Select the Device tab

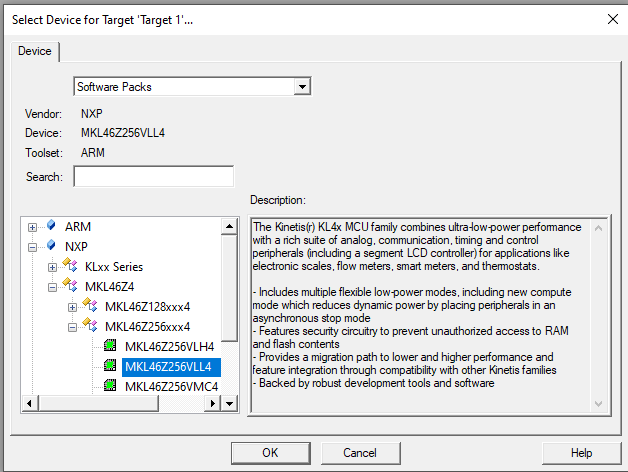point(36,51)
